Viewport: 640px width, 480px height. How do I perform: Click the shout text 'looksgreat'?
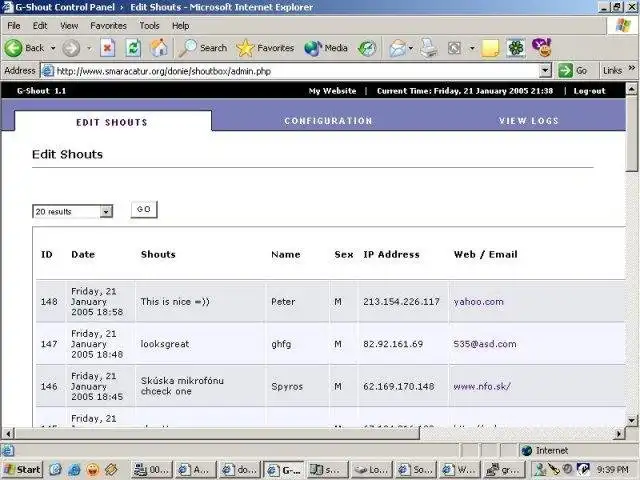coord(165,344)
